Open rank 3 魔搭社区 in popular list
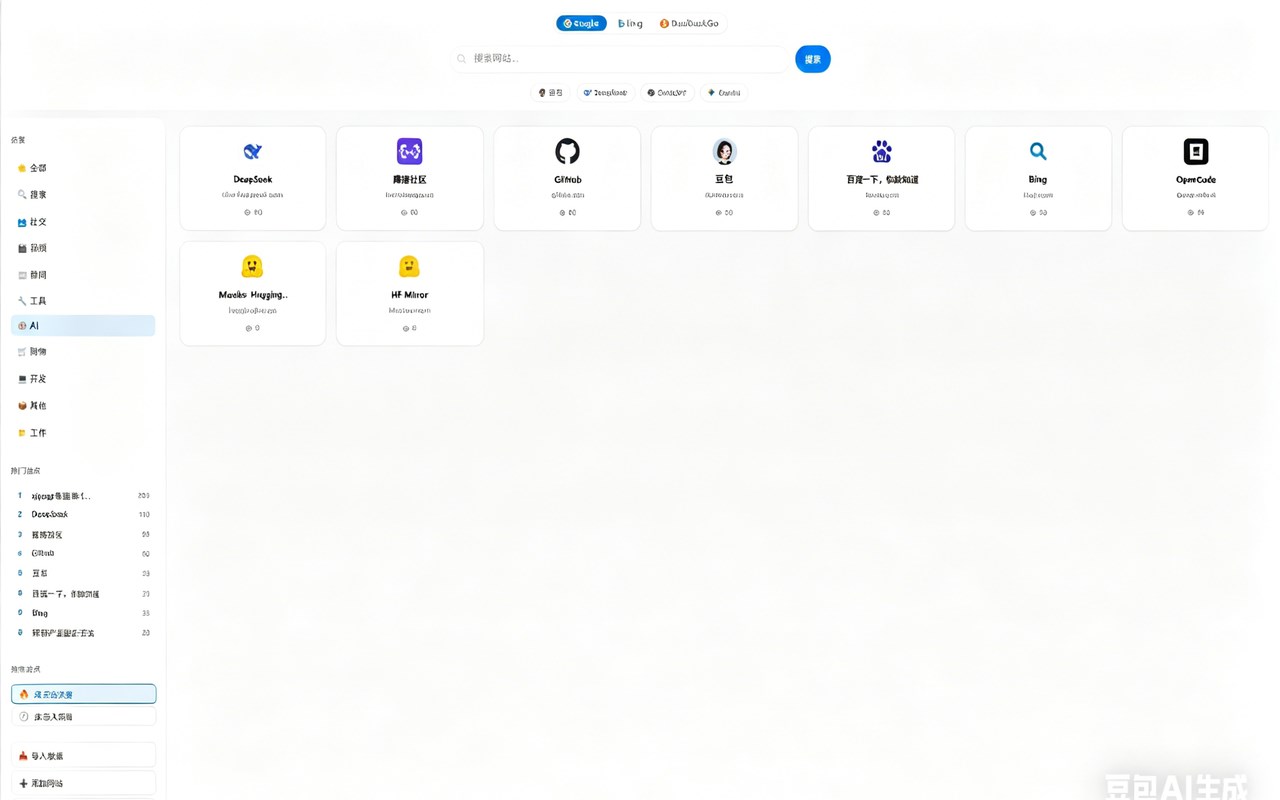The image size is (1280, 800). coord(83,535)
